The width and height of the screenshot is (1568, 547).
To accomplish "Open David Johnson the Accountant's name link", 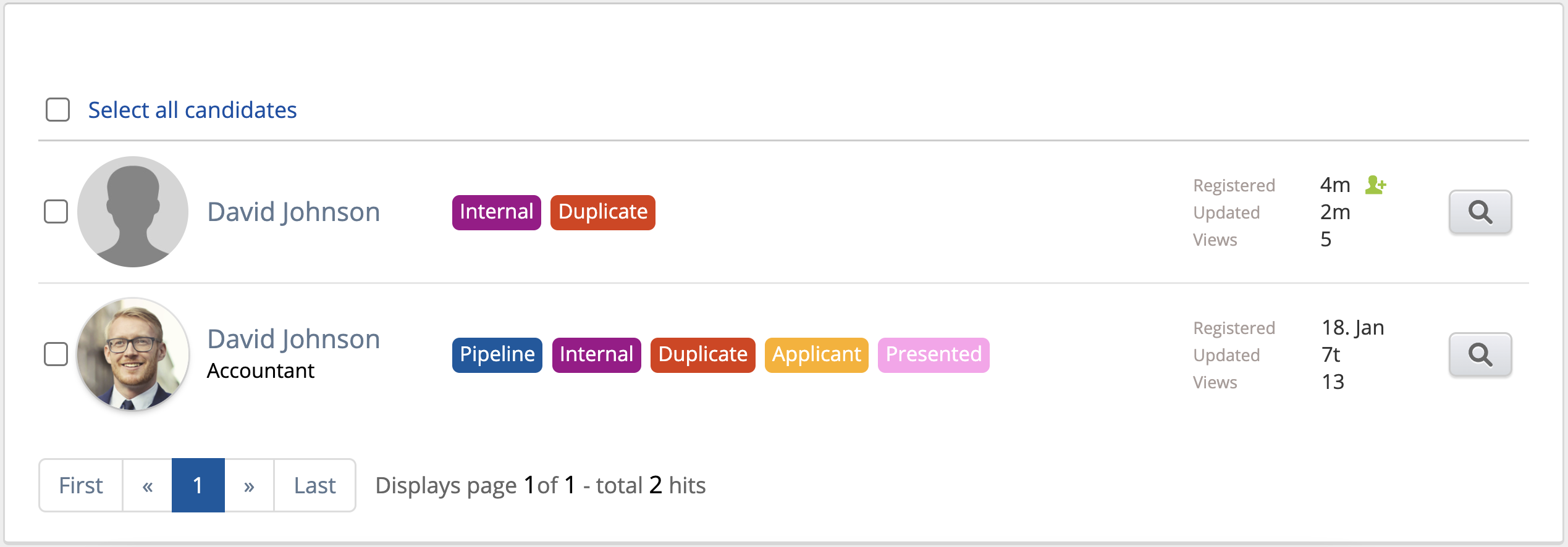I will (293, 339).
